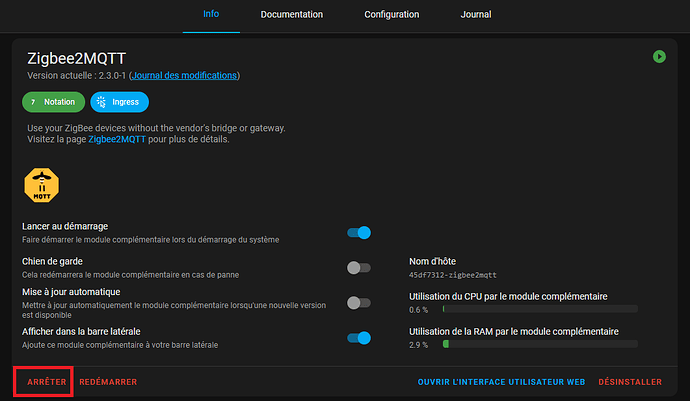Switch to the Info tab
The height and width of the screenshot is (401, 690).
point(211,14)
